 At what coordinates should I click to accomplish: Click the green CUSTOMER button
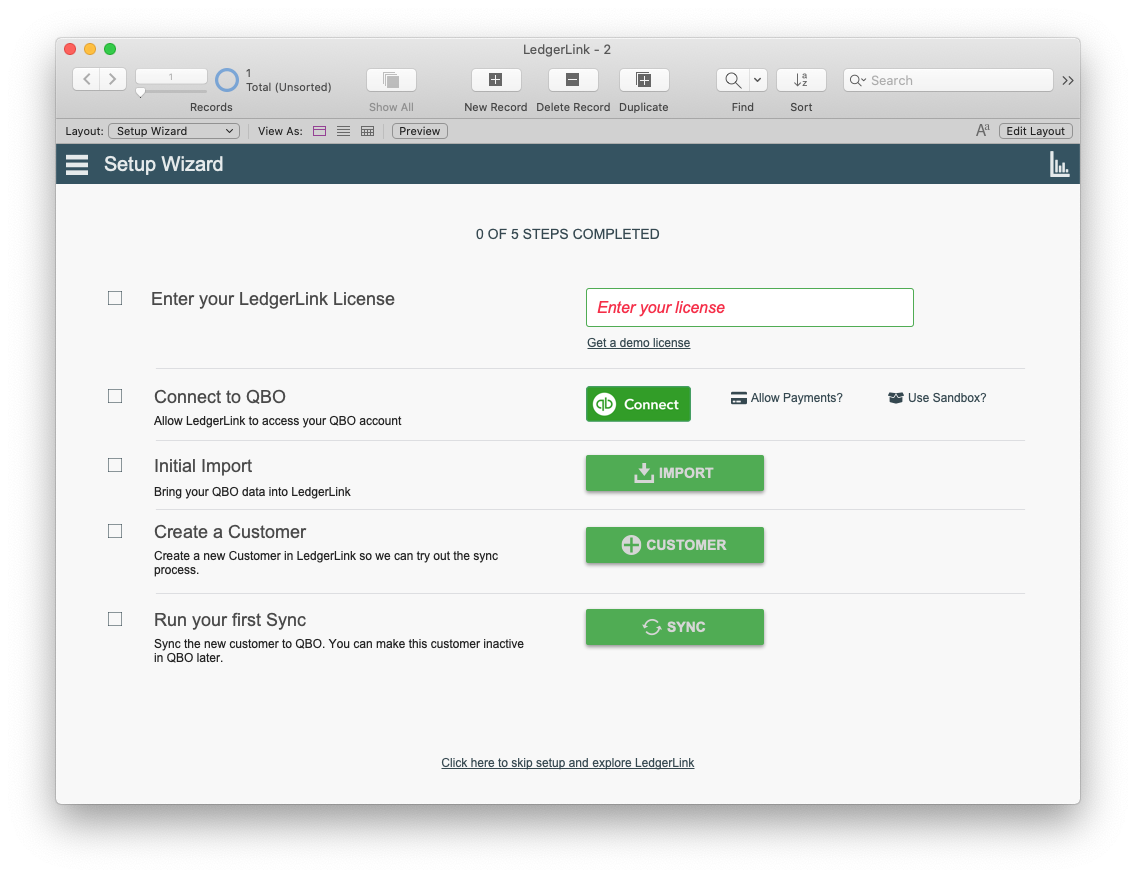pyautogui.click(x=674, y=545)
